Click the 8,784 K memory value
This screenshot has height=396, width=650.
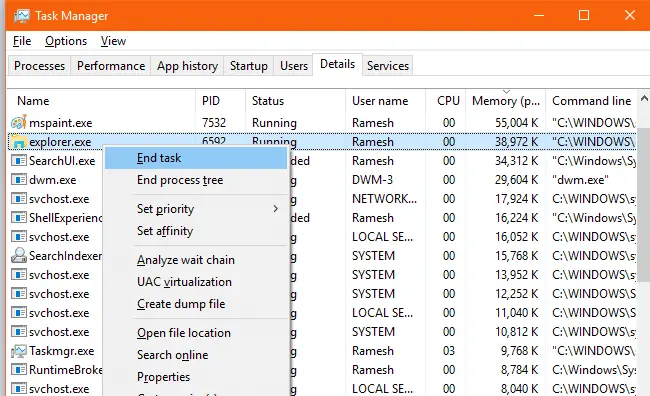(519, 370)
